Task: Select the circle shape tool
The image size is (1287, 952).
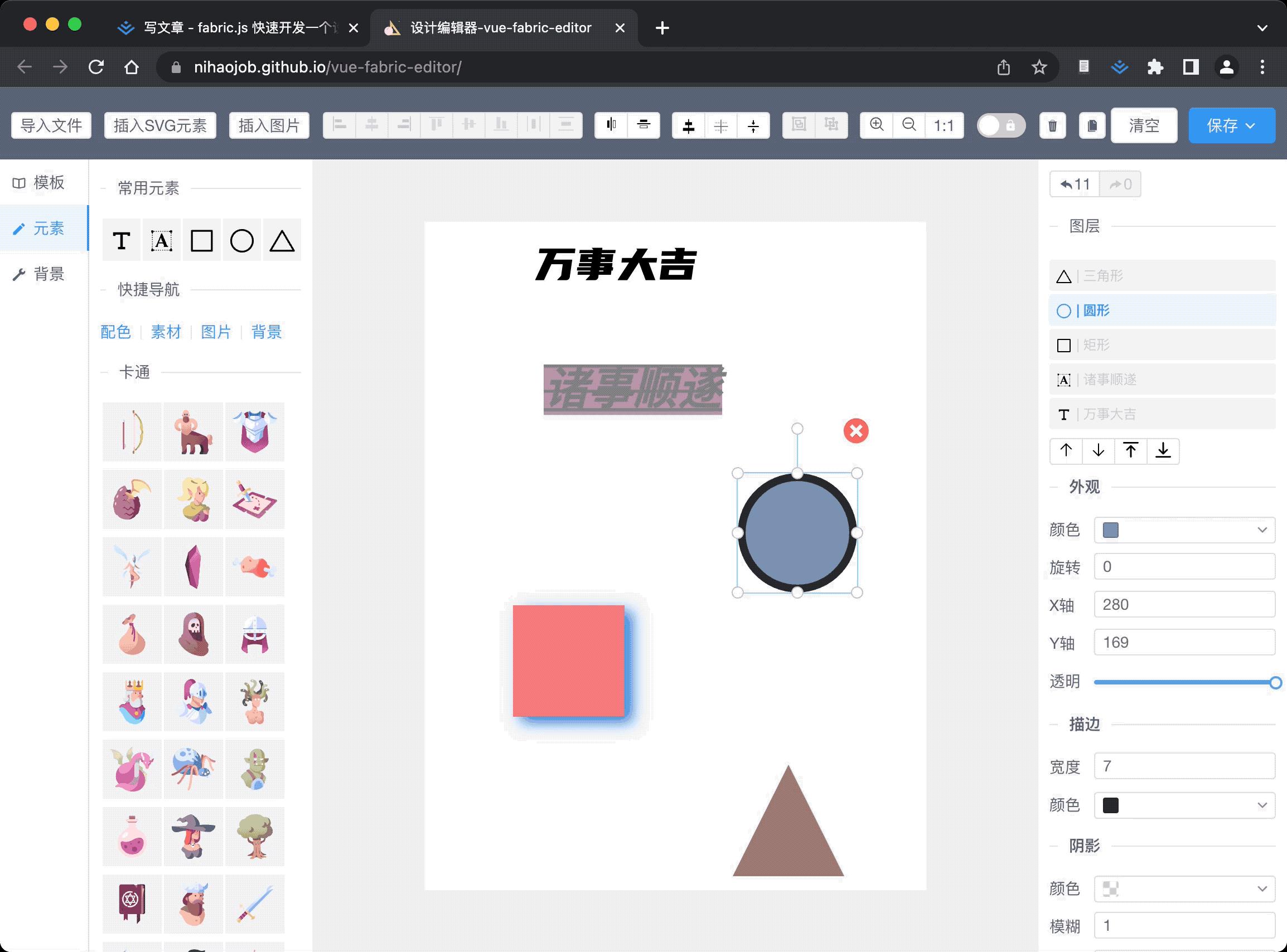Action: pos(241,240)
